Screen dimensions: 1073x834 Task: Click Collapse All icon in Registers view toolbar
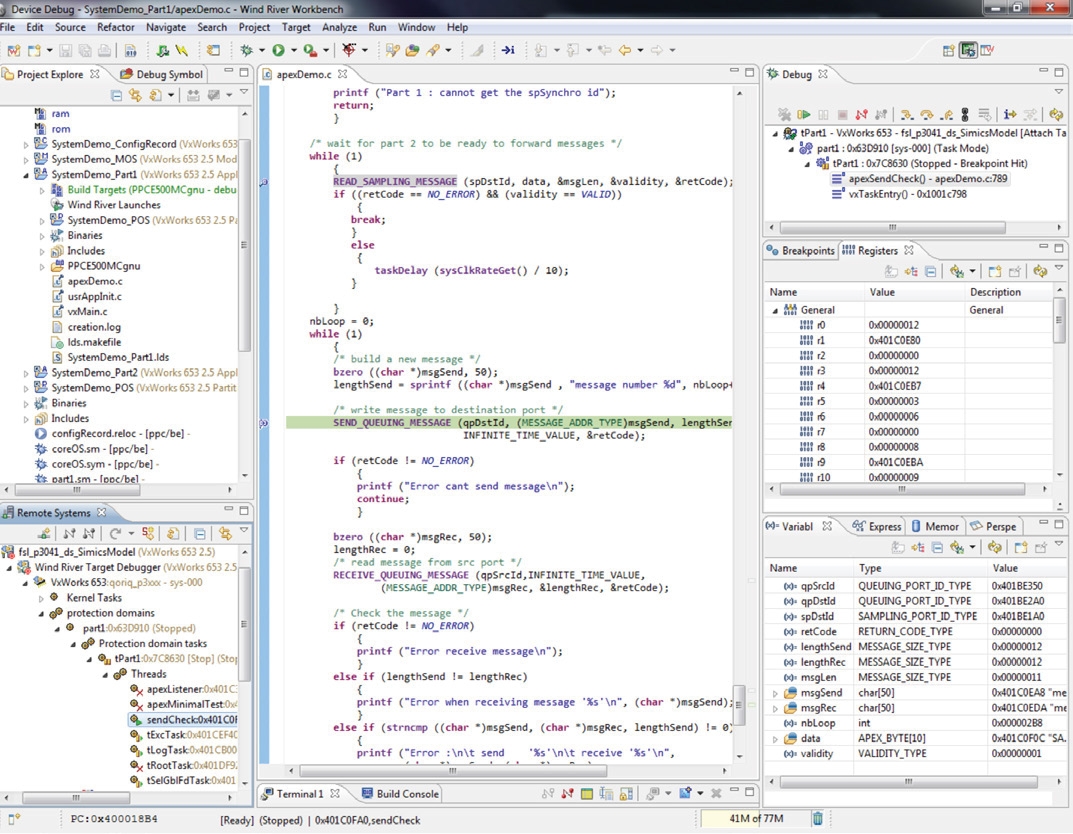point(931,272)
